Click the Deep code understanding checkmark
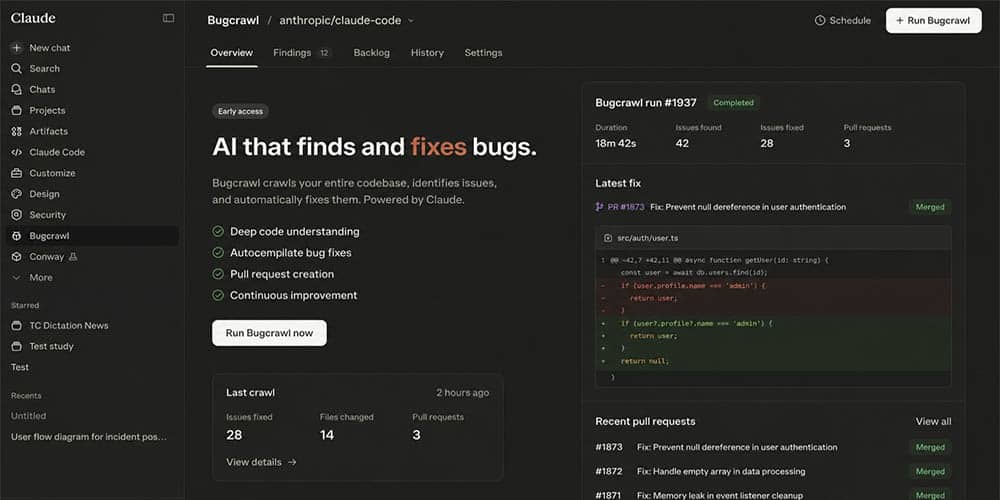Screen dimensions: 1000x500 coord(218,232)
